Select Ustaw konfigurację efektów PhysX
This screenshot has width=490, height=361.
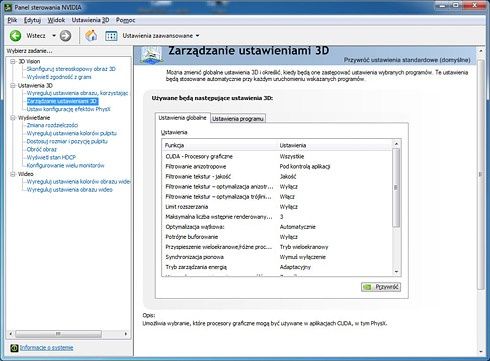tap(68, 109)
